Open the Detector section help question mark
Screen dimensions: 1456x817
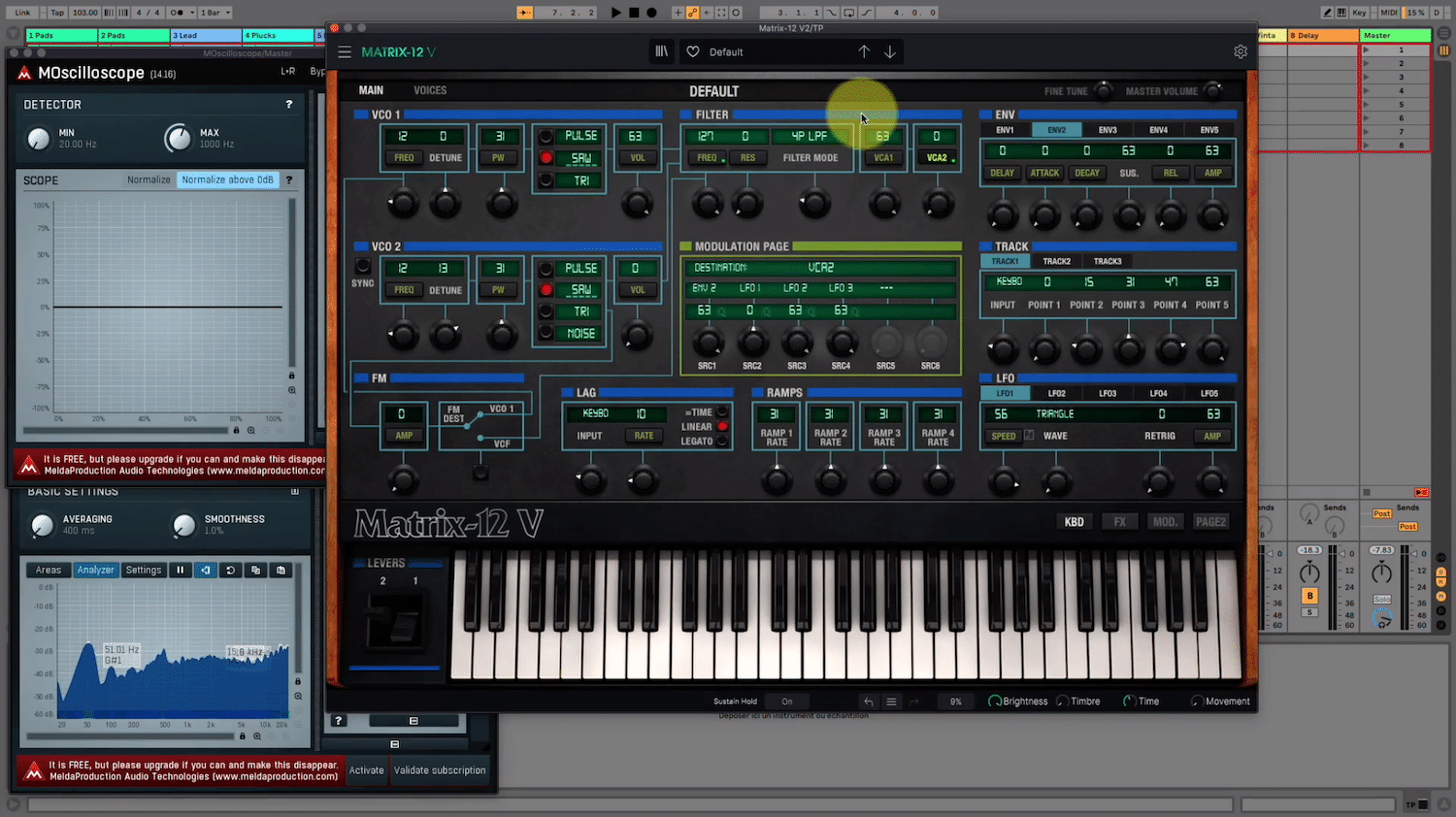pos(288,104)
